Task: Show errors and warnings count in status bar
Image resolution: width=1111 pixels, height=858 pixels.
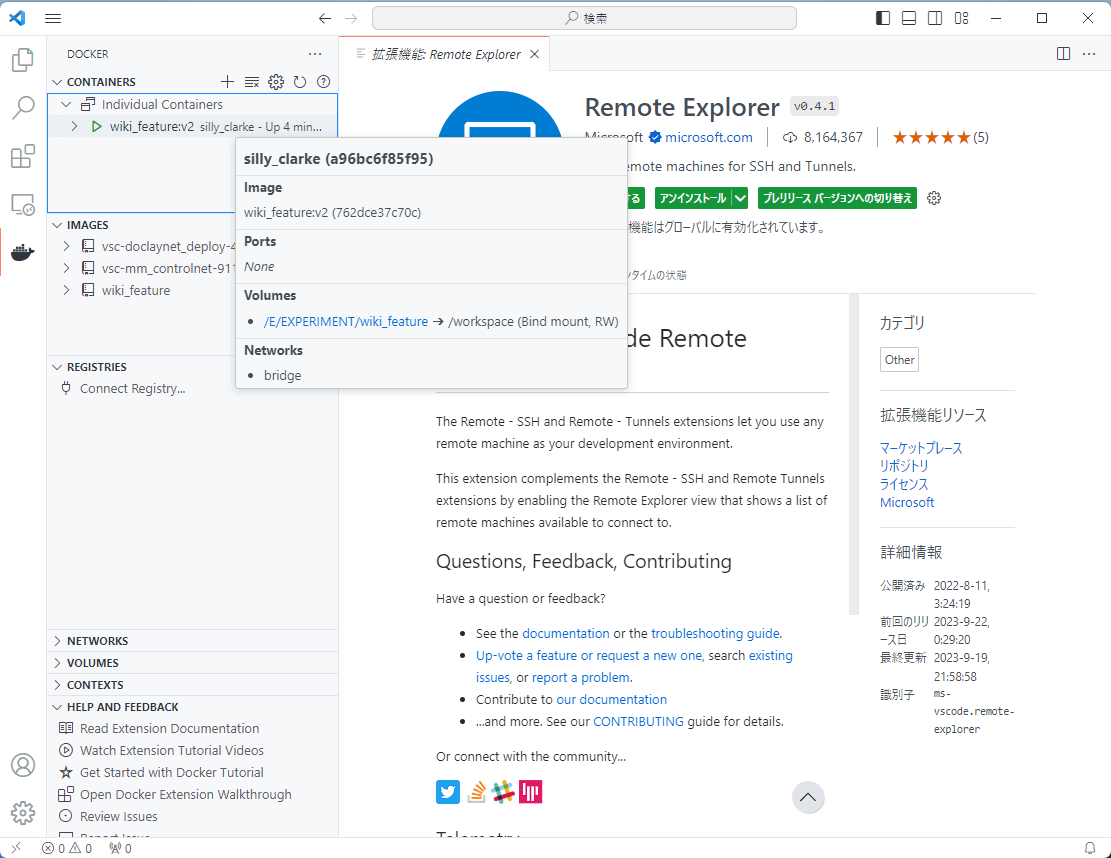Action: 67,848
